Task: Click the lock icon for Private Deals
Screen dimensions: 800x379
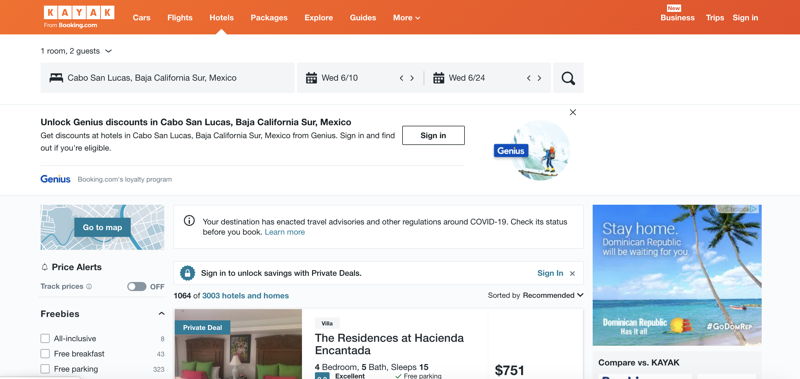Action: click(x=187, y=273)
